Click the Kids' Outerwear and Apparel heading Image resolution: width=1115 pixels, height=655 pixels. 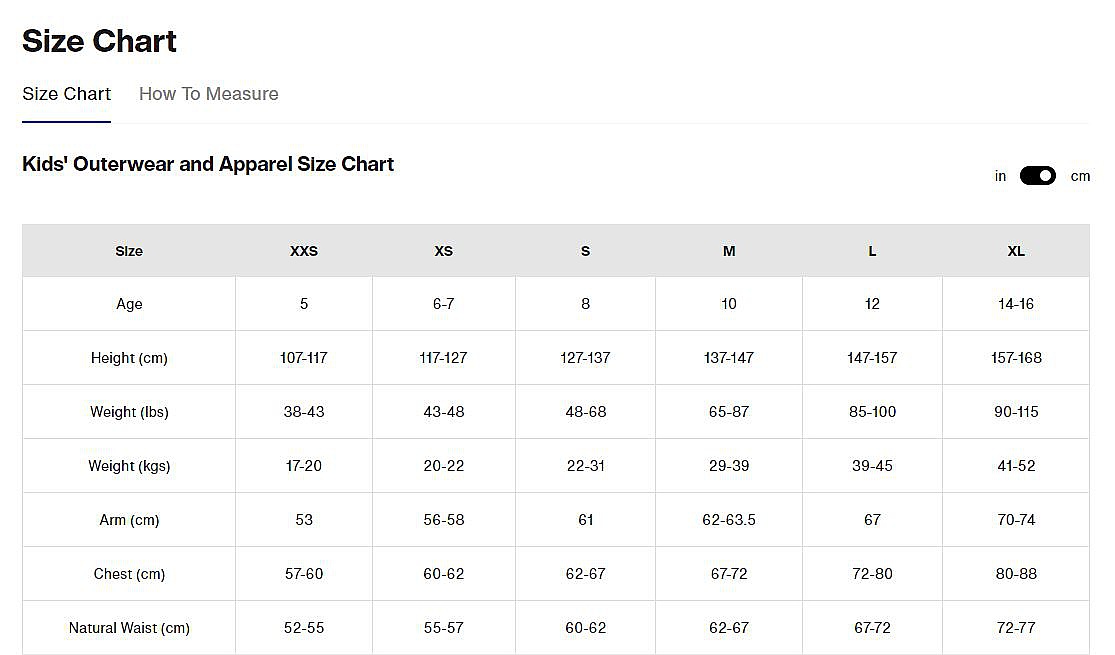click(208, 164)
